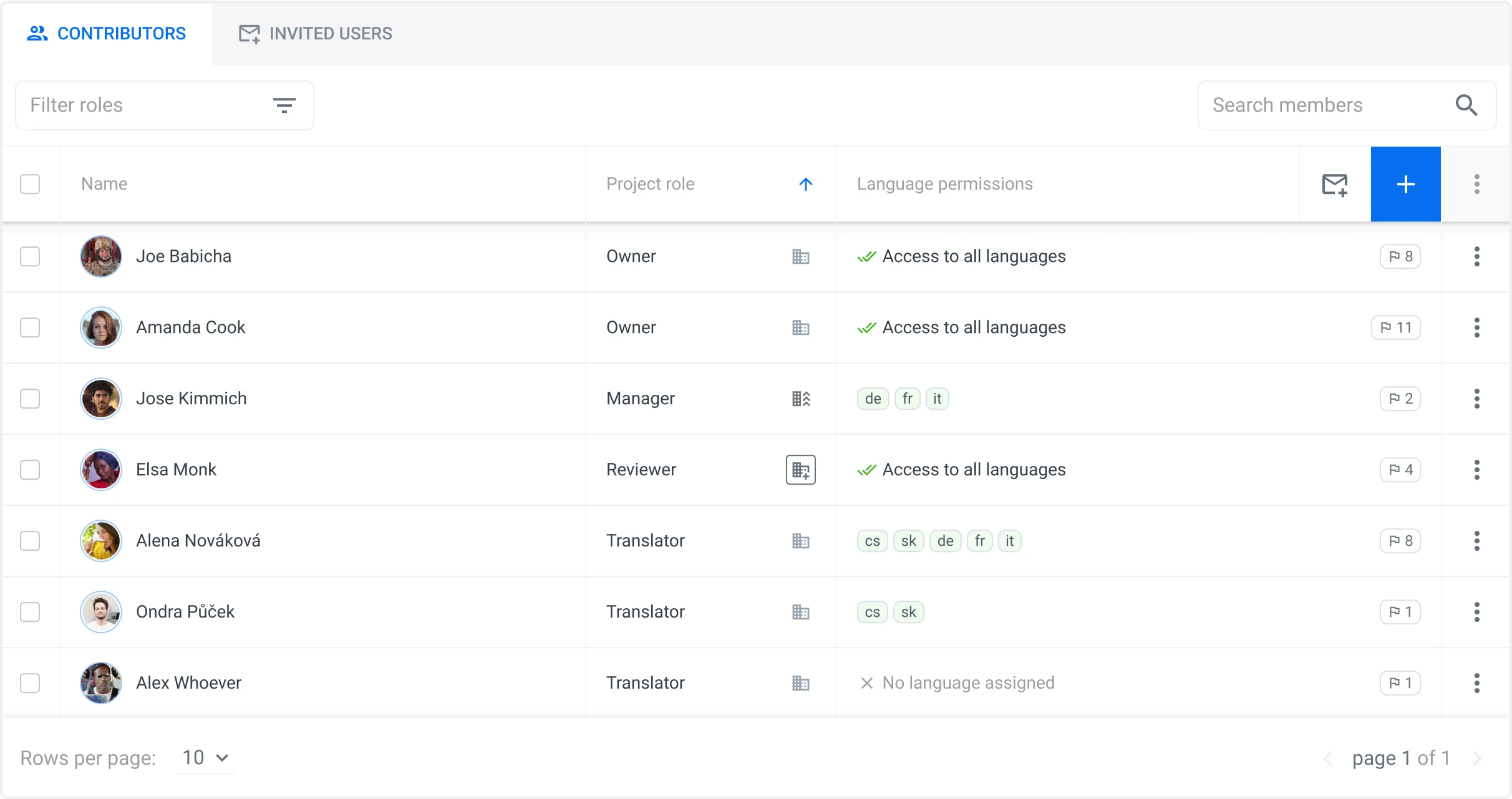This screenshot has height=799, width=1512.
Task: Select the Contributors tab
Action: [107, 34]
